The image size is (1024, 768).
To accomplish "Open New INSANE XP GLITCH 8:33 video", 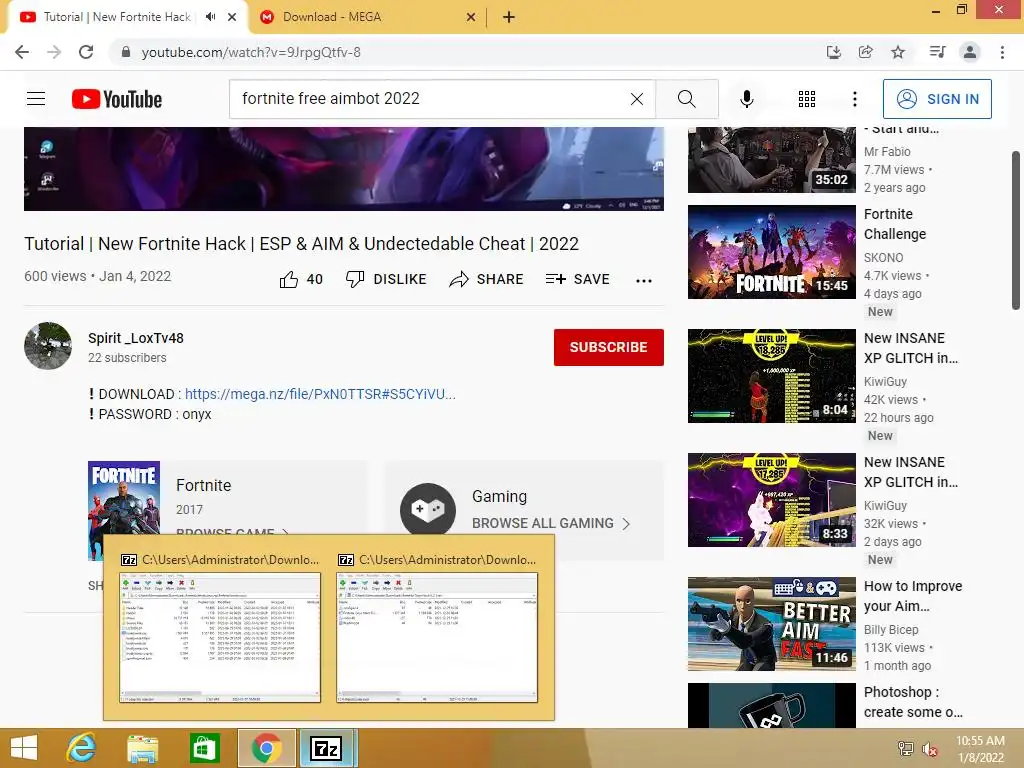I will click(771, 500).
